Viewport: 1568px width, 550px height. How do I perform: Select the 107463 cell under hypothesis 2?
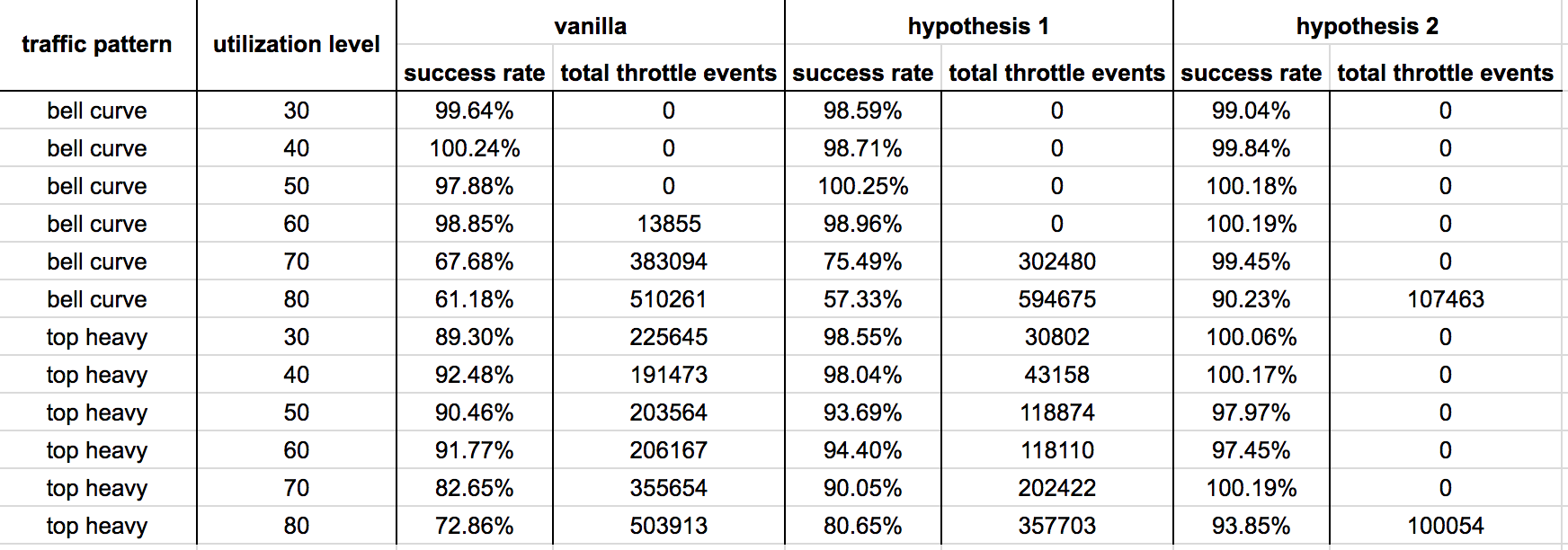coord(1445,299)
